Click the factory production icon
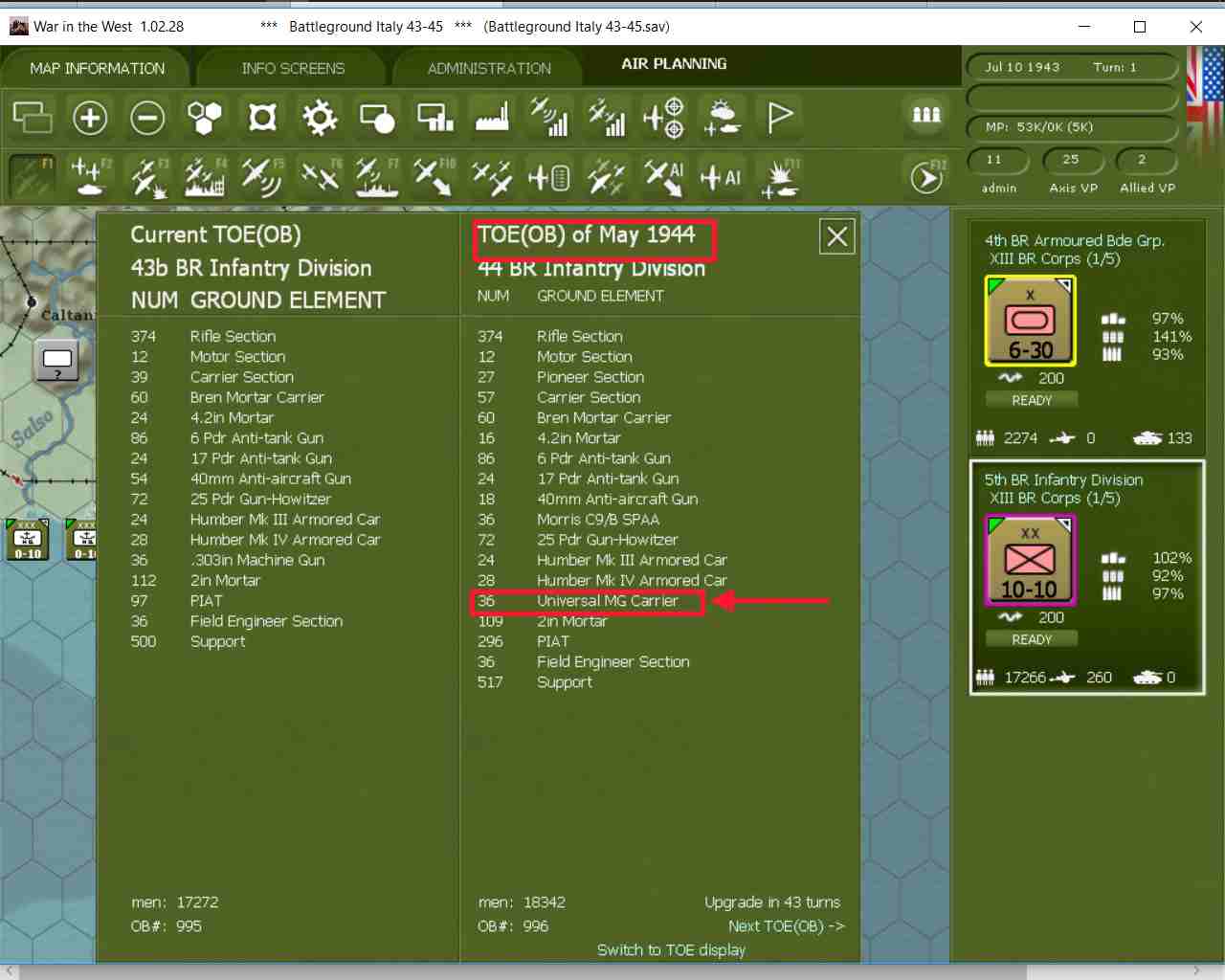 [x=492, y=118]
